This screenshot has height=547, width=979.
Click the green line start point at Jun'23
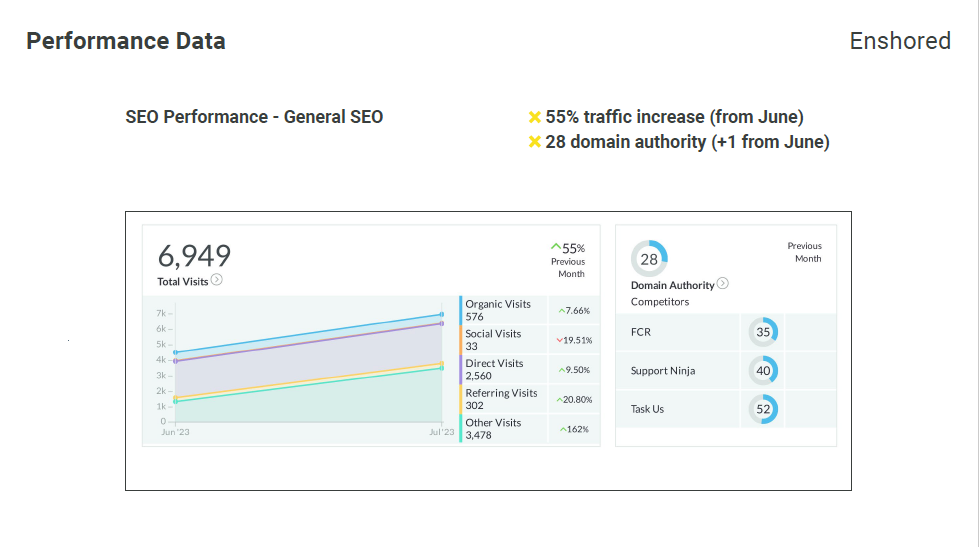[175, 402]
